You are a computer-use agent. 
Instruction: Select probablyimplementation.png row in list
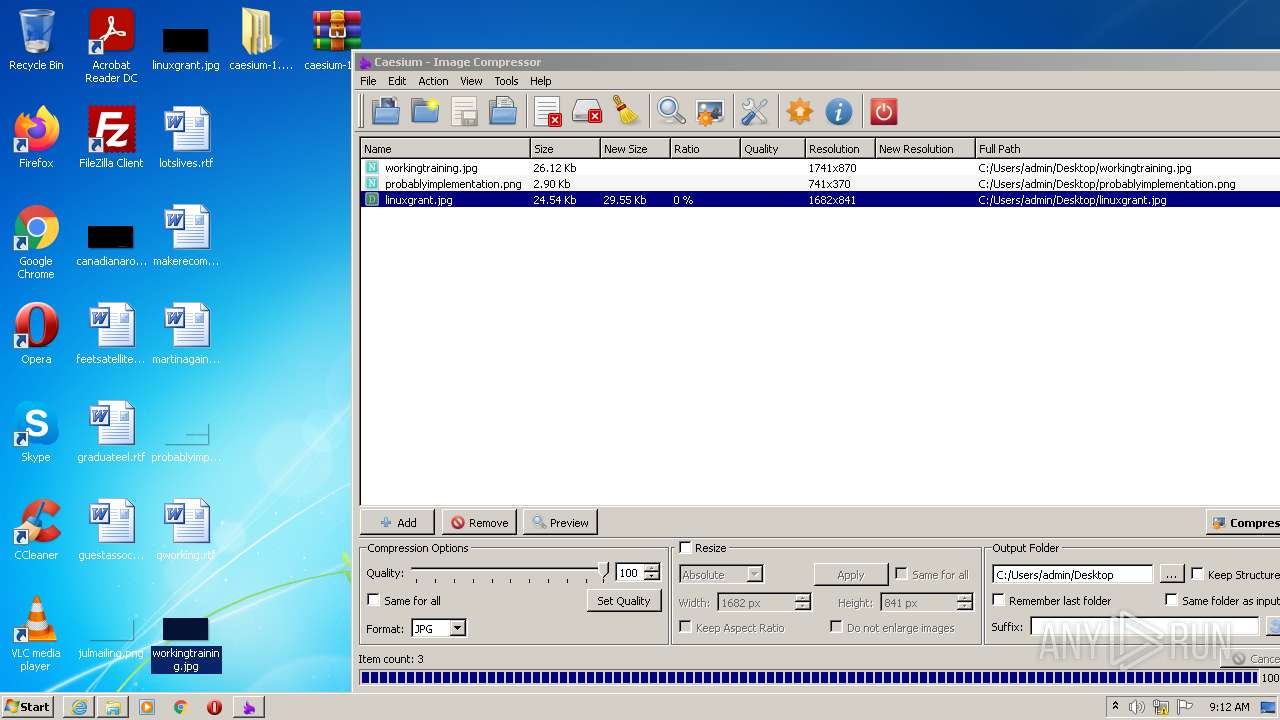pyautogui.click(x=820, y=184)
